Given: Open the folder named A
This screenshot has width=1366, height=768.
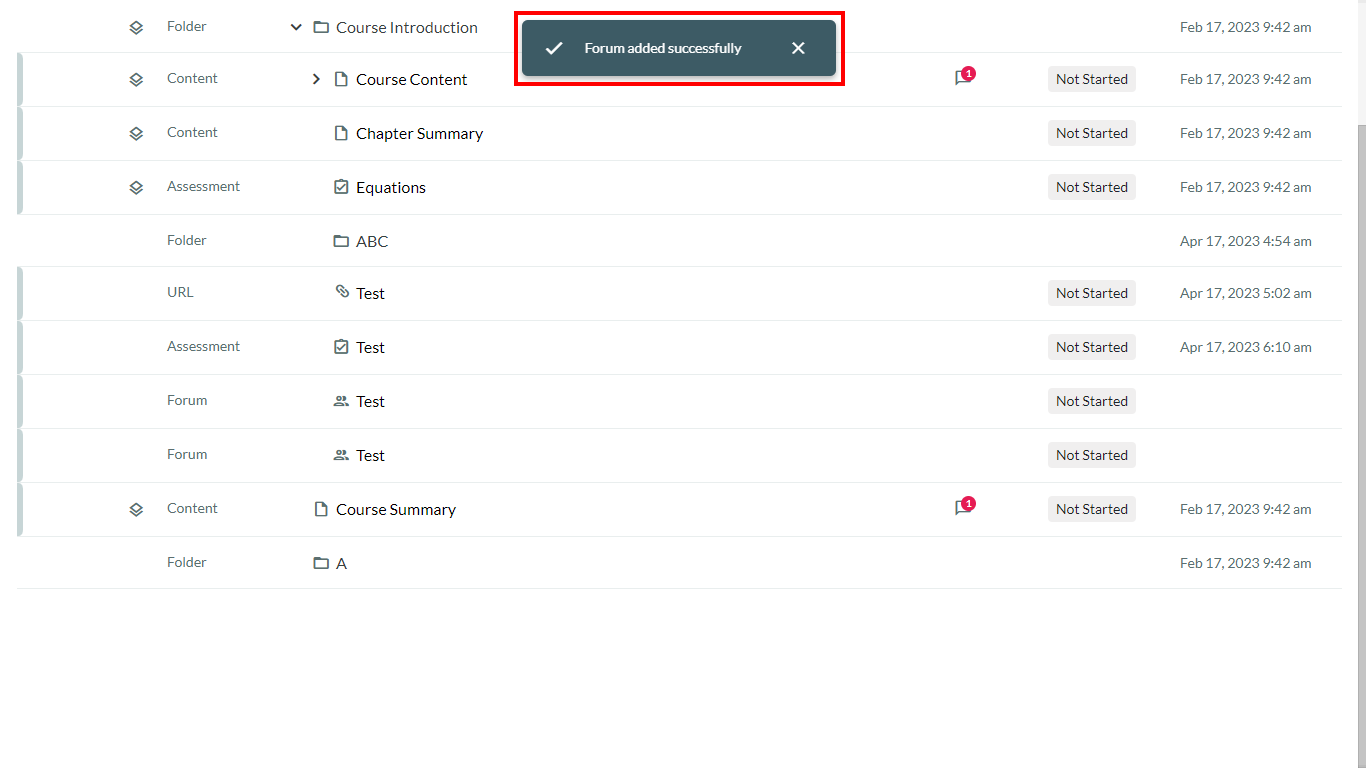Looking at the screenshot, I should click(341, 563).
